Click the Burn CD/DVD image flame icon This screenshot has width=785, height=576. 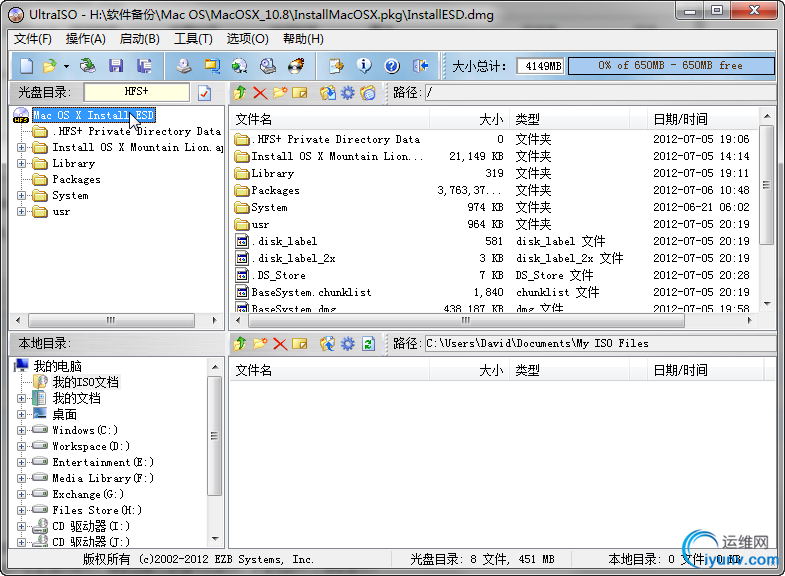coord(296,66)
